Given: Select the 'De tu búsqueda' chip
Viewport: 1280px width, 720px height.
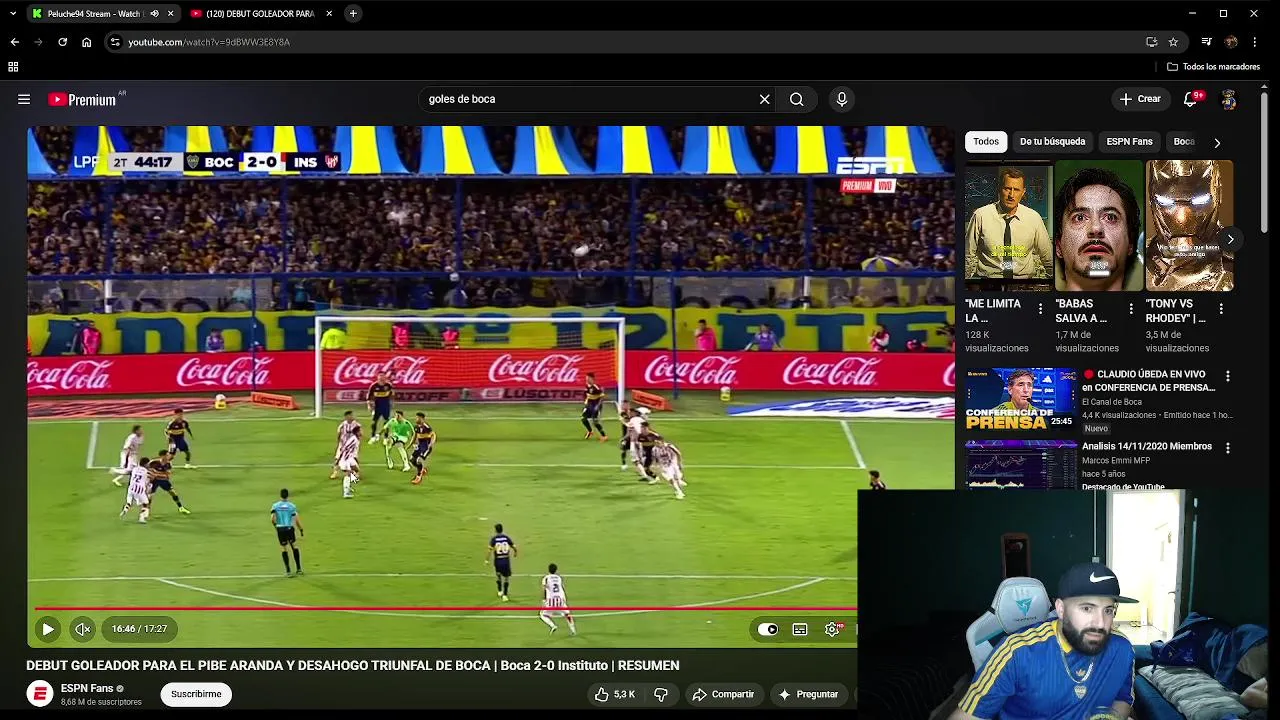Looking at the screenshot, I should click(x=1052, y=142).
